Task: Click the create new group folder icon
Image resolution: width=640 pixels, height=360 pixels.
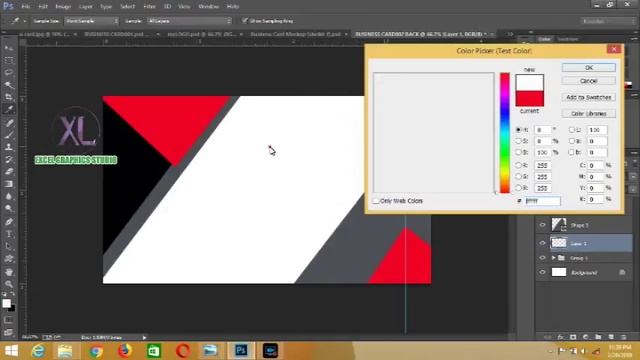Action: coord(598,337)
